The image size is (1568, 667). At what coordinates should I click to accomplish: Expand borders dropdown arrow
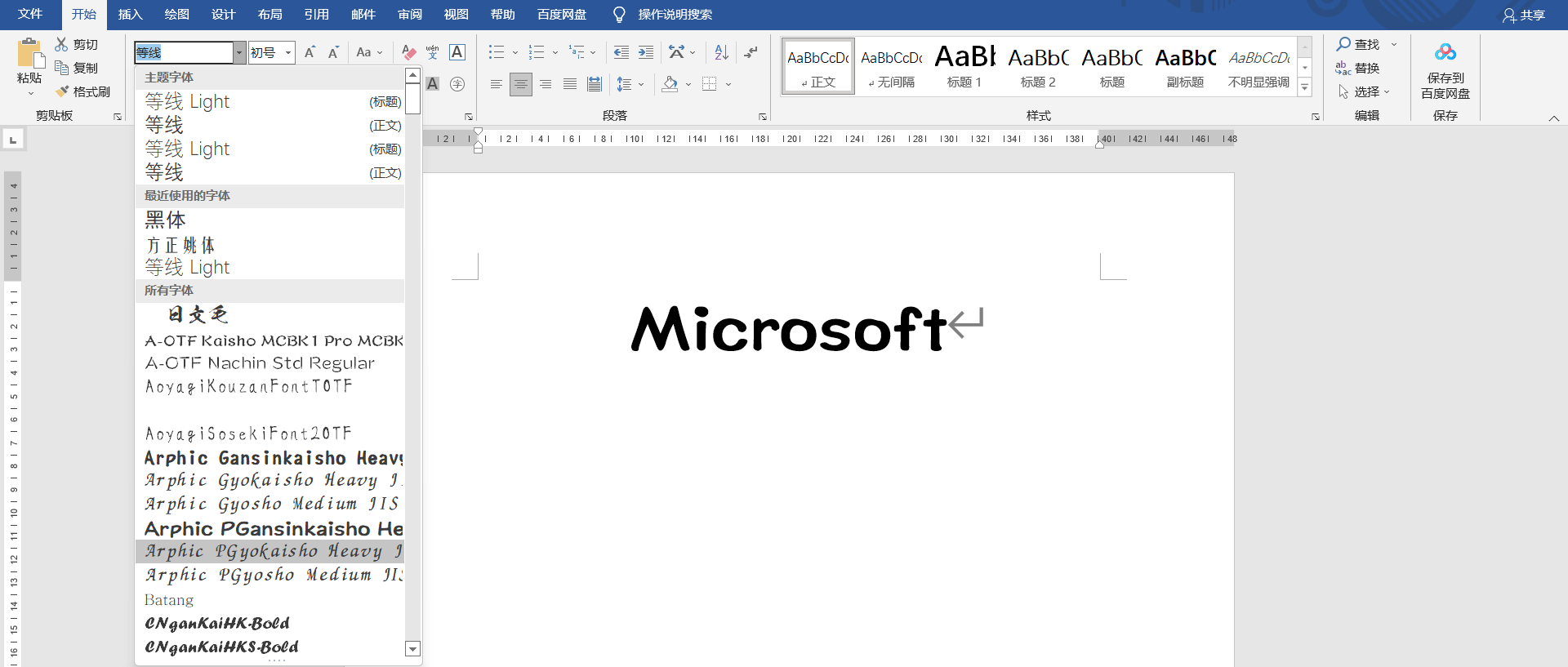(728, 83)
